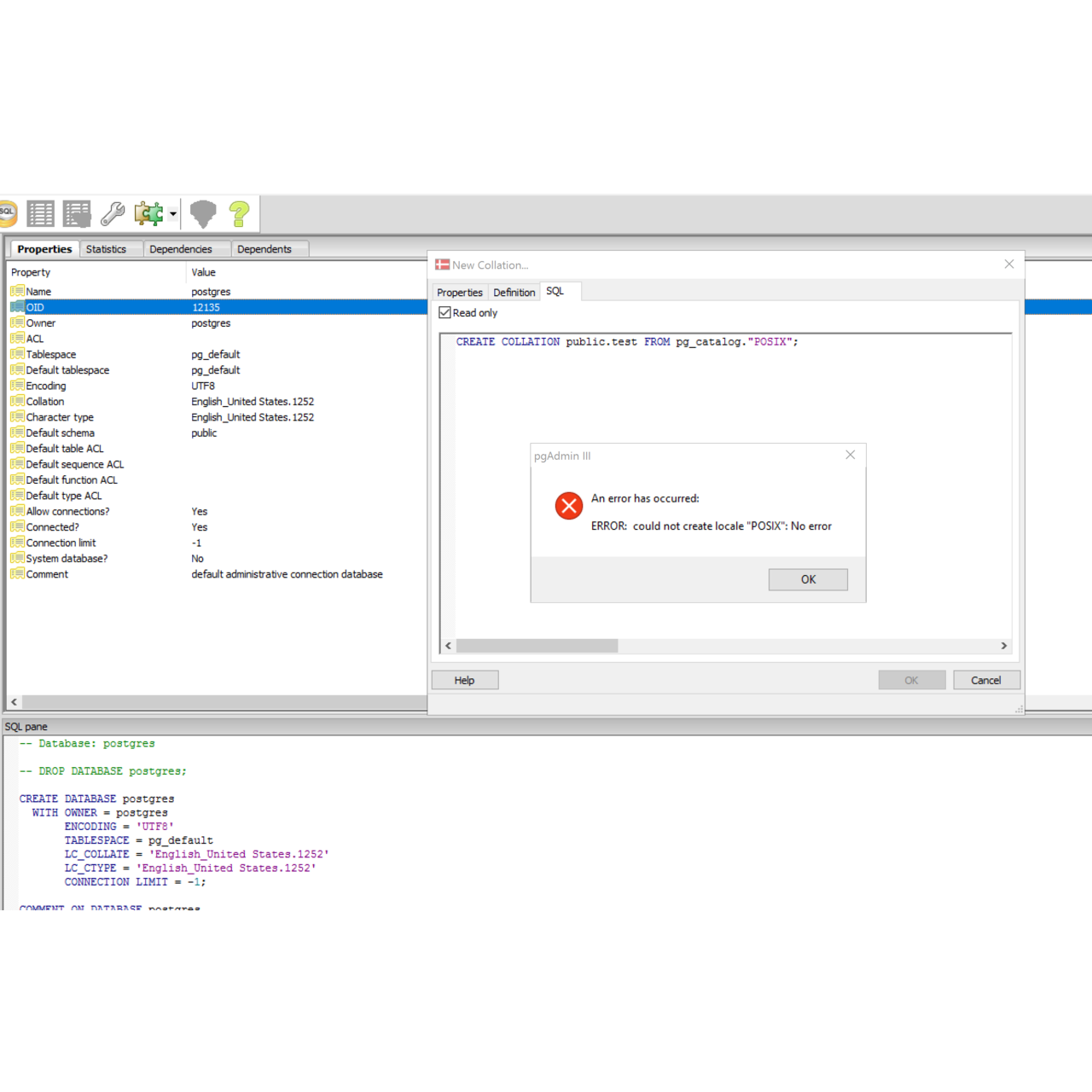
Task: Toggle the Read only checkbox
Action: click(x=445, y=313)
